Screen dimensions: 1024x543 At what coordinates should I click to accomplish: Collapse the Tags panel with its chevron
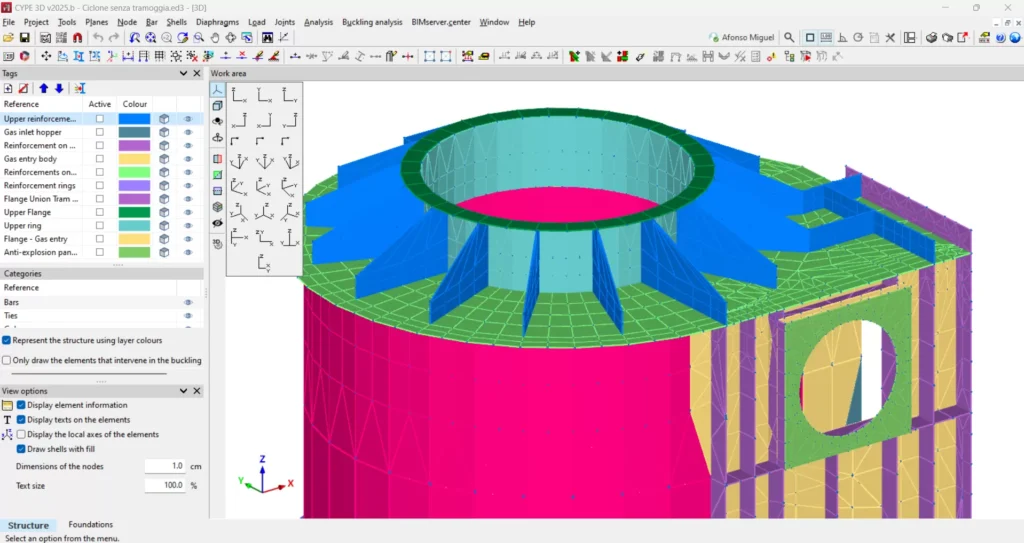pos(184,74)
